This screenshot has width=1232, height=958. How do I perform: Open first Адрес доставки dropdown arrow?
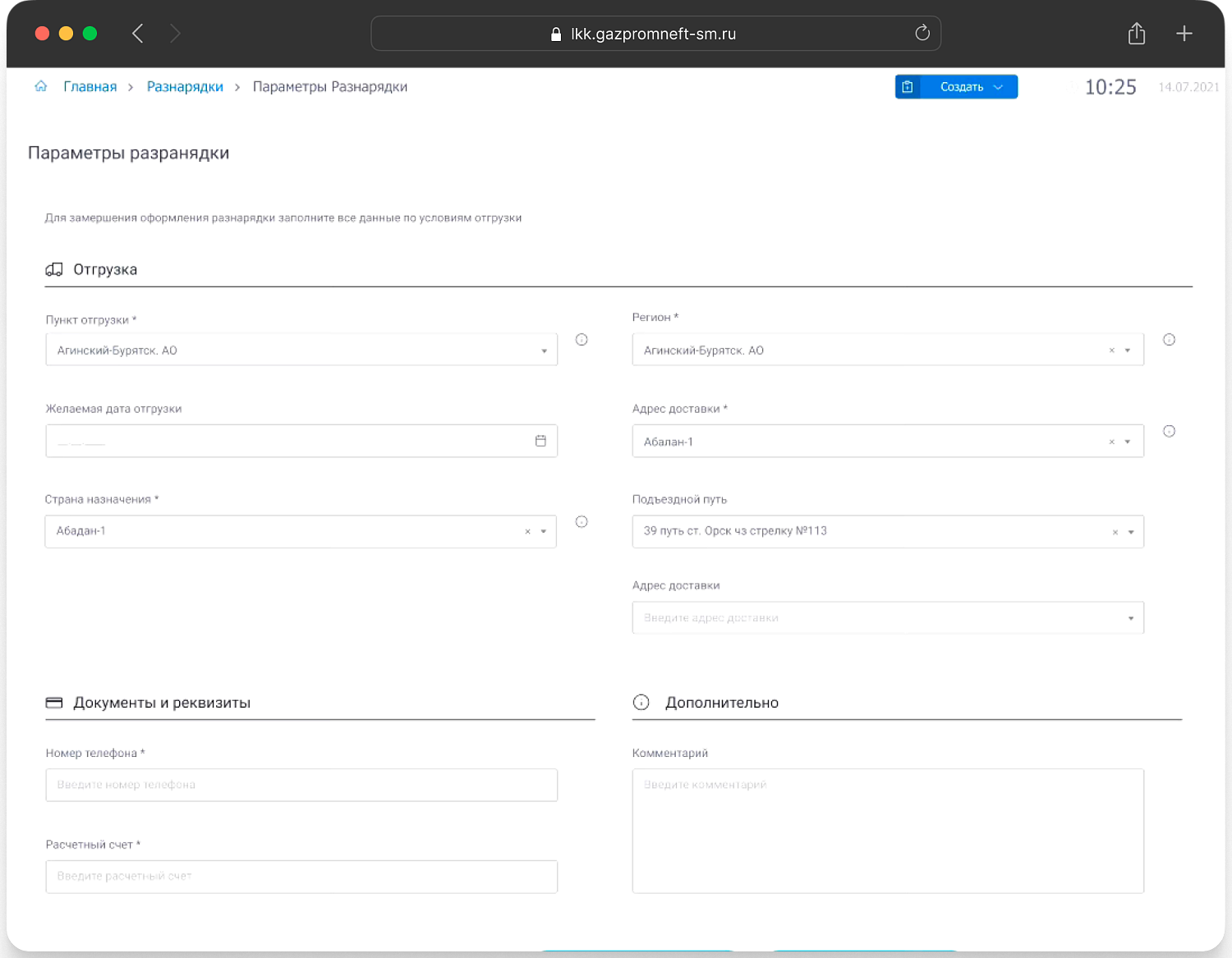point(1128,442)
